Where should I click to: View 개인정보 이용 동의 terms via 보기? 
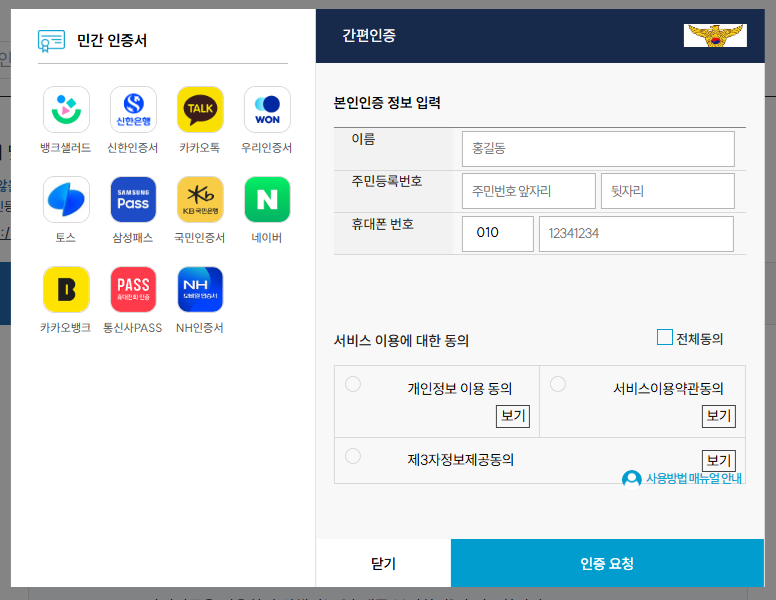click(513, 416)
